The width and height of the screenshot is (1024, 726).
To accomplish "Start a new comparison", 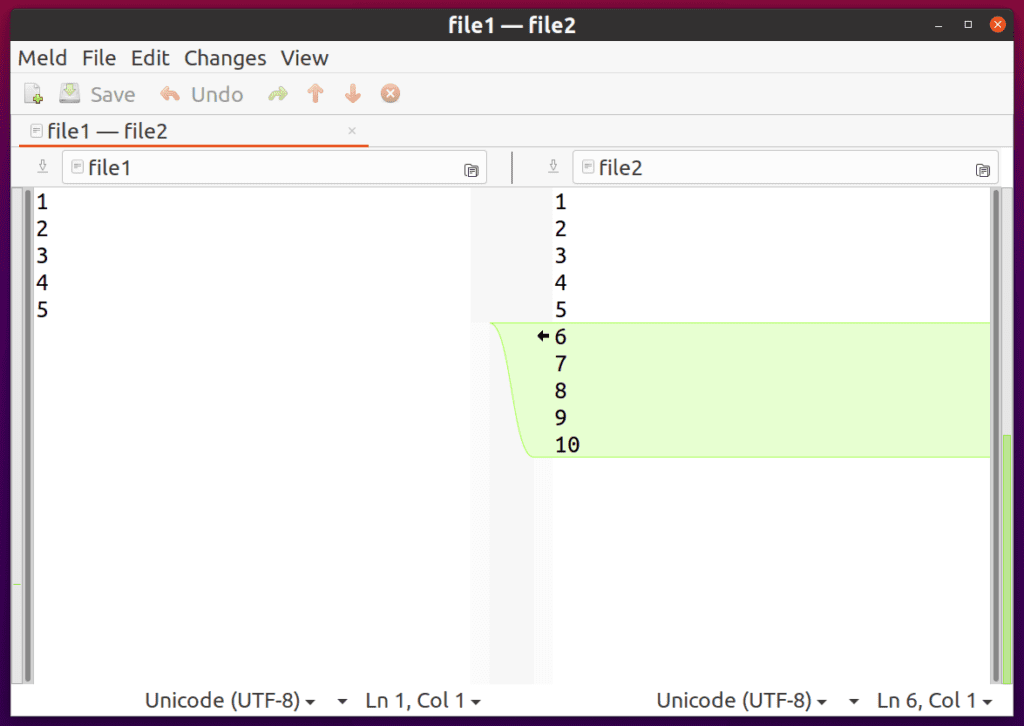I will 33,93.
